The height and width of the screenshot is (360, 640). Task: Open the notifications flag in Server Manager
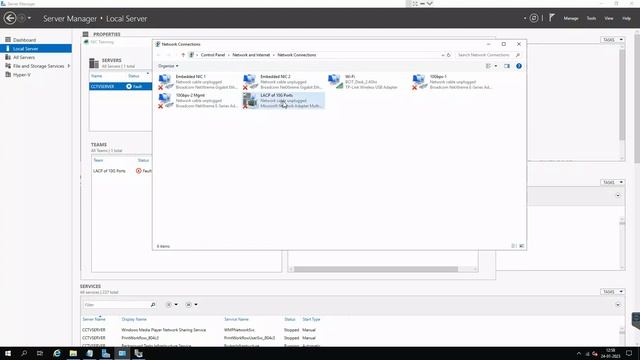pyautogui.click(x=551, y=18)
